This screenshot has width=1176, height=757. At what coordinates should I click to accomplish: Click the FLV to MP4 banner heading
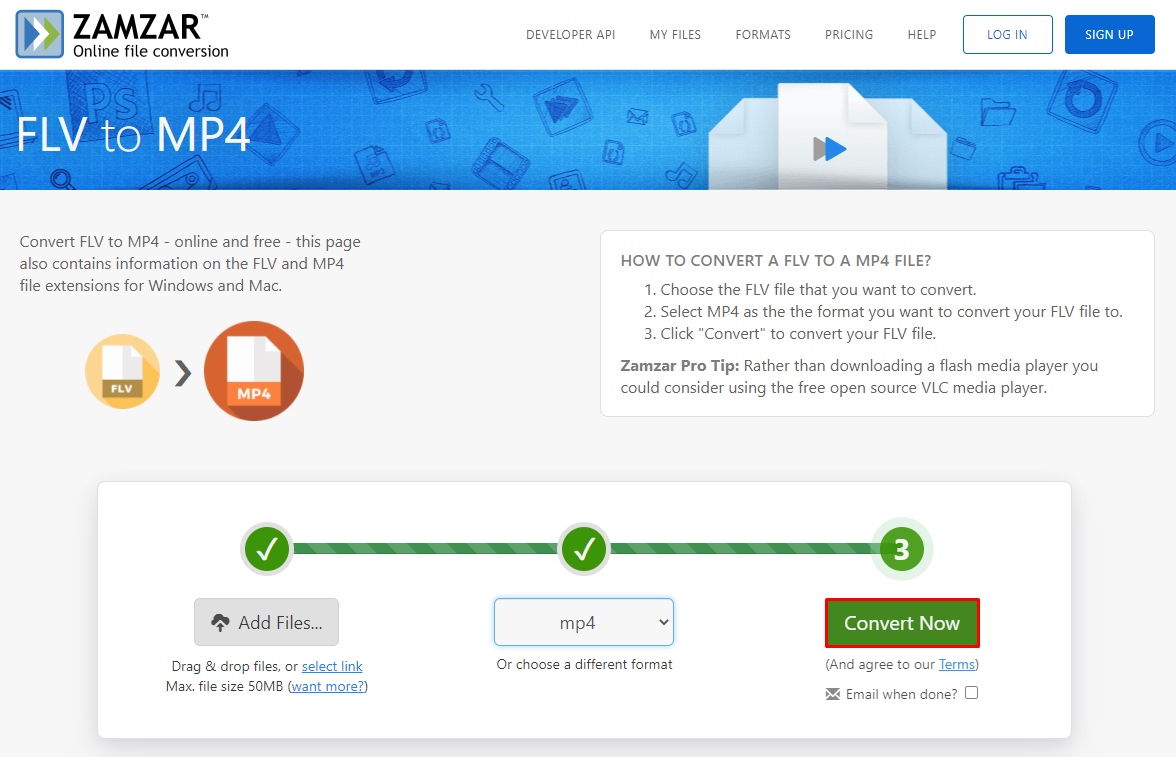(133, 135)
